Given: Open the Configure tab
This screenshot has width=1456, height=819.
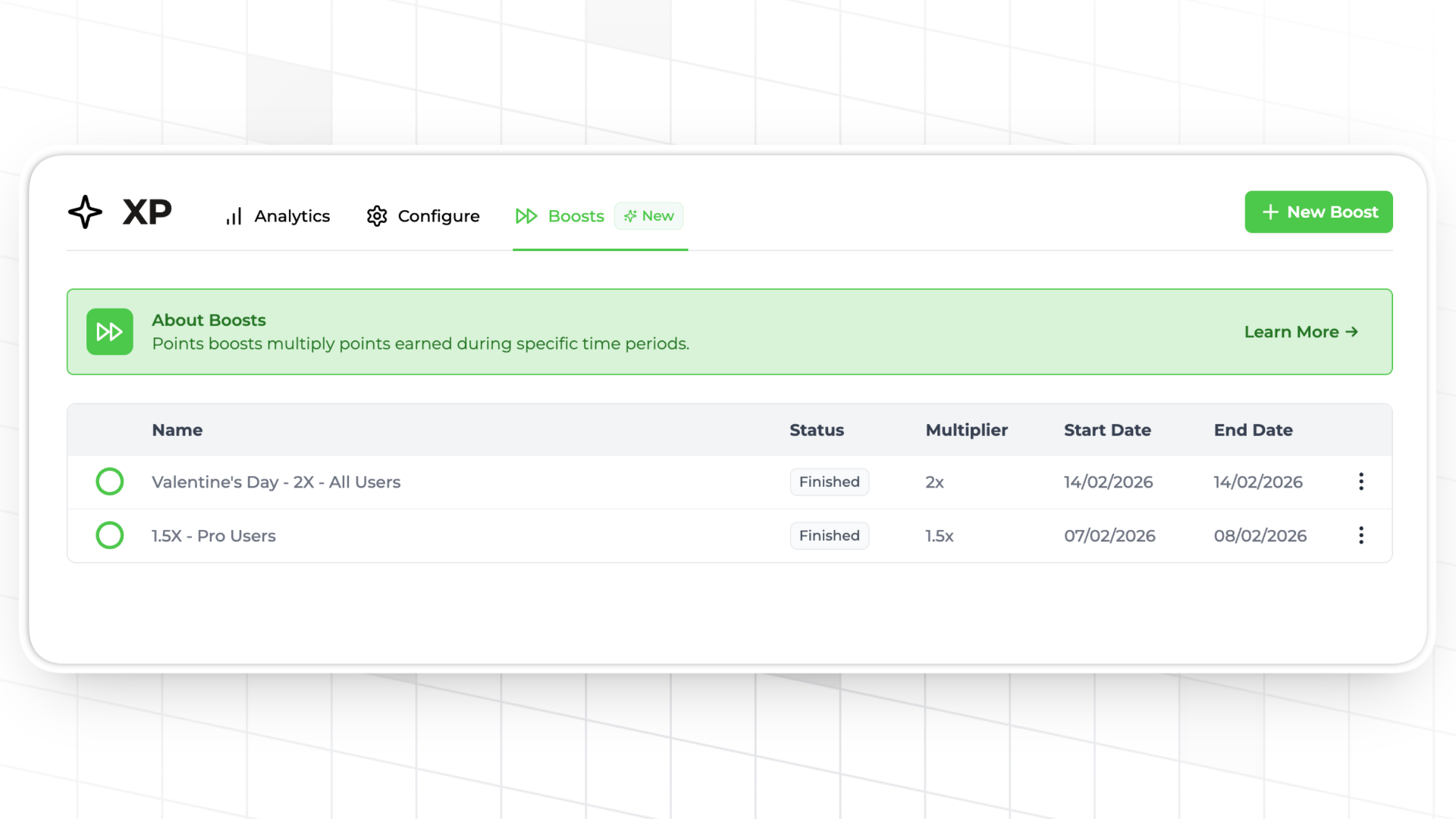Looking at the screenshot, I should [438, 216].
